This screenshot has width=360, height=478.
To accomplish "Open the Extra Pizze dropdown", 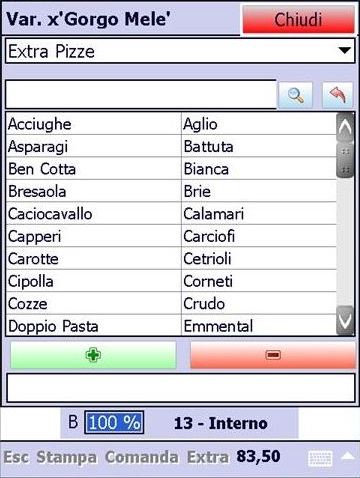I will point(180,51).
